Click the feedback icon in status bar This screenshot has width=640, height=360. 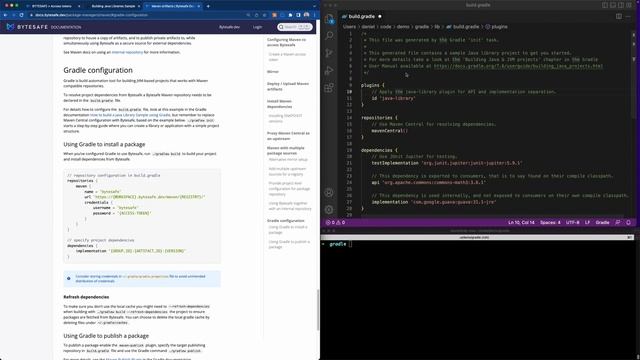tap(618, 222)
